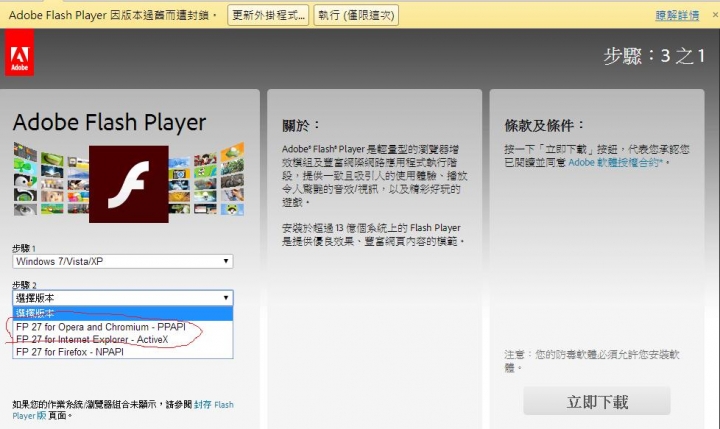Expand the 選擇版本 step 2 combo box

click(x=123, y=298)
